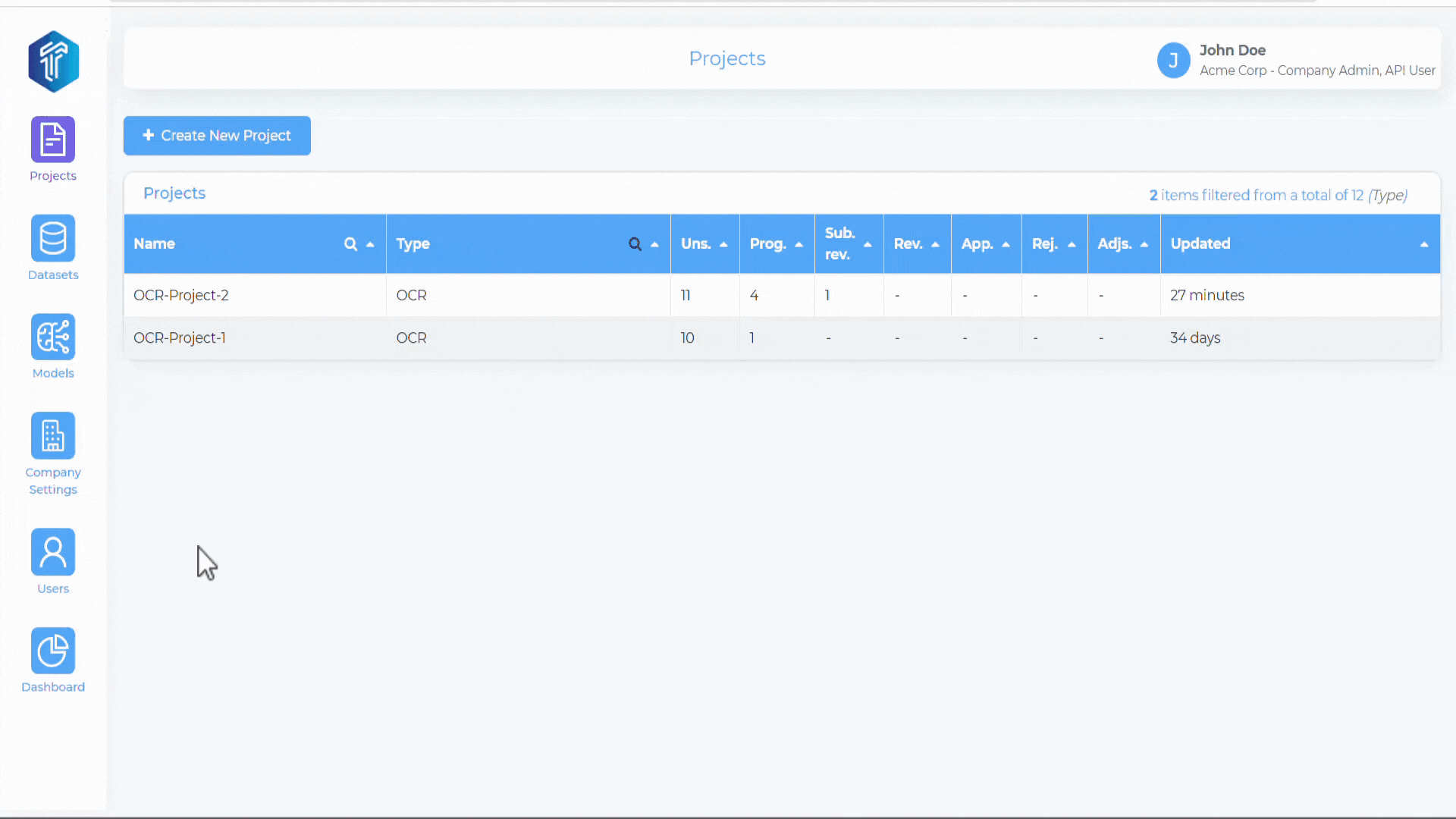Sort by Prog. column arrow
This screenshot has height=819, width=1456.
click(799, 244)
